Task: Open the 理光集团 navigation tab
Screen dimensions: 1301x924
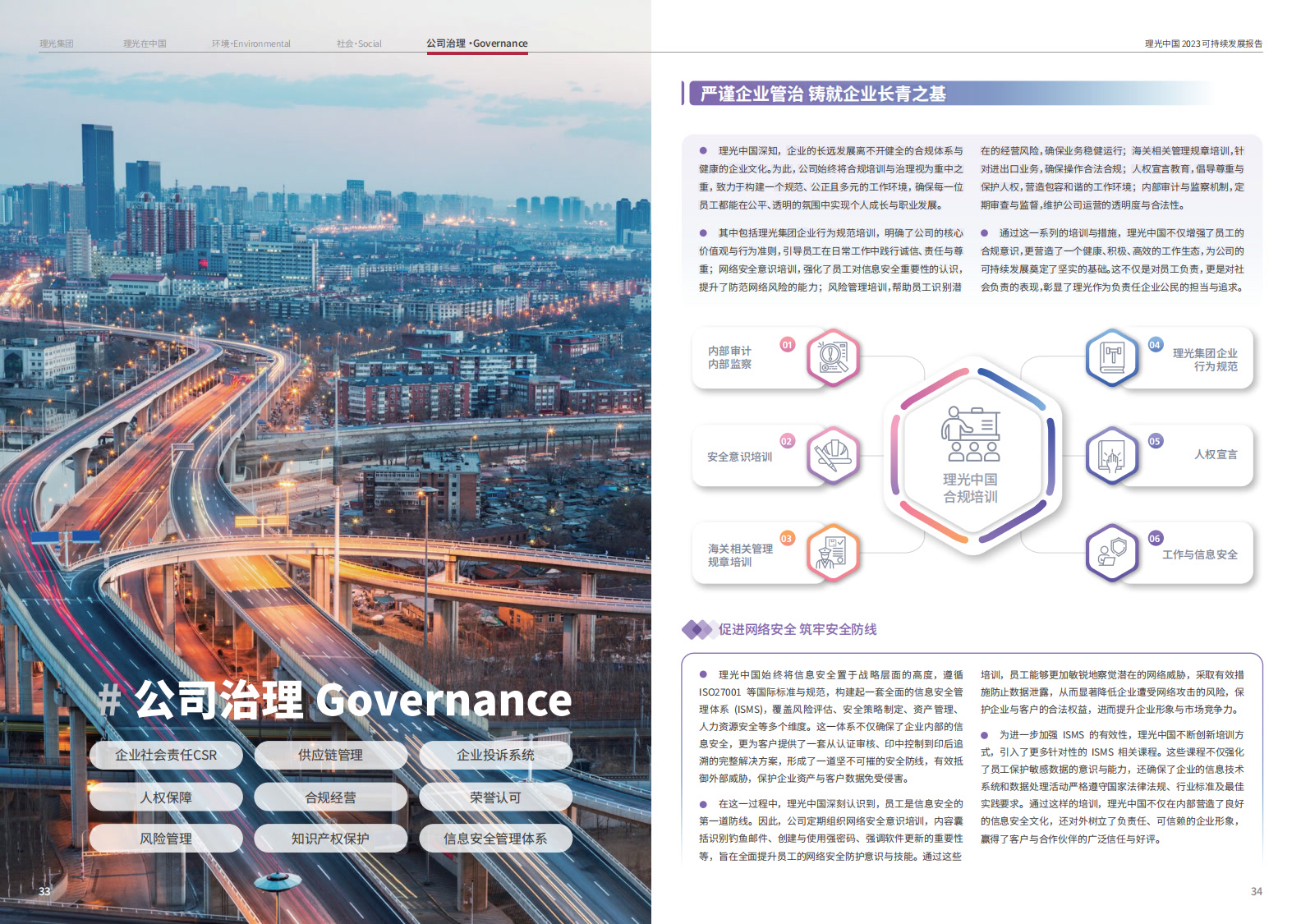Action: 57,44
